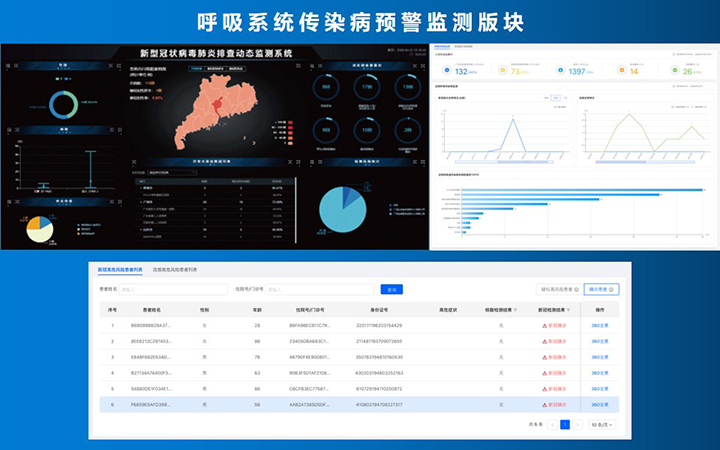Go to the next page with the right arrow

[578, 425]
